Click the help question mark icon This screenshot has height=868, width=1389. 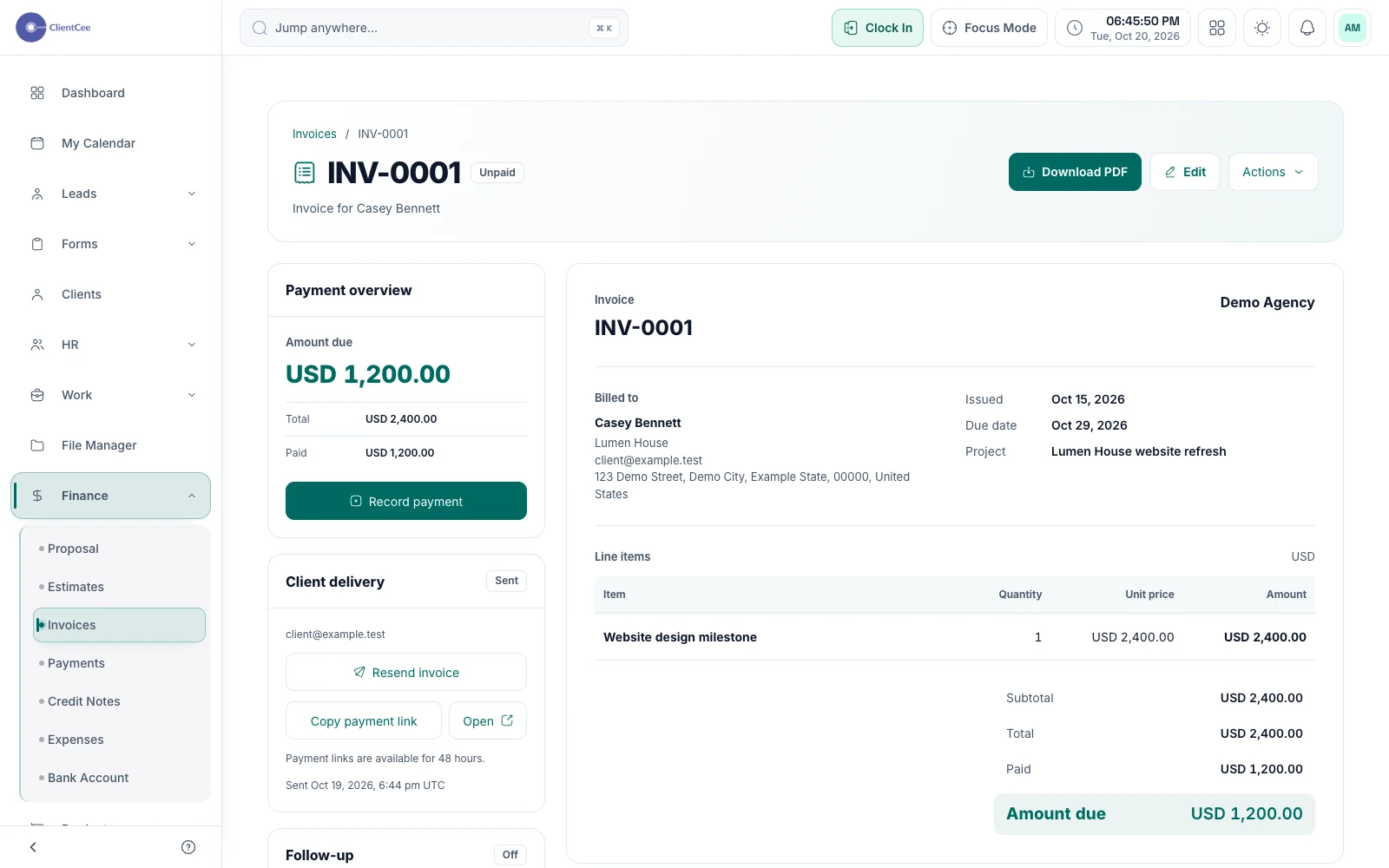pos(188,847)
